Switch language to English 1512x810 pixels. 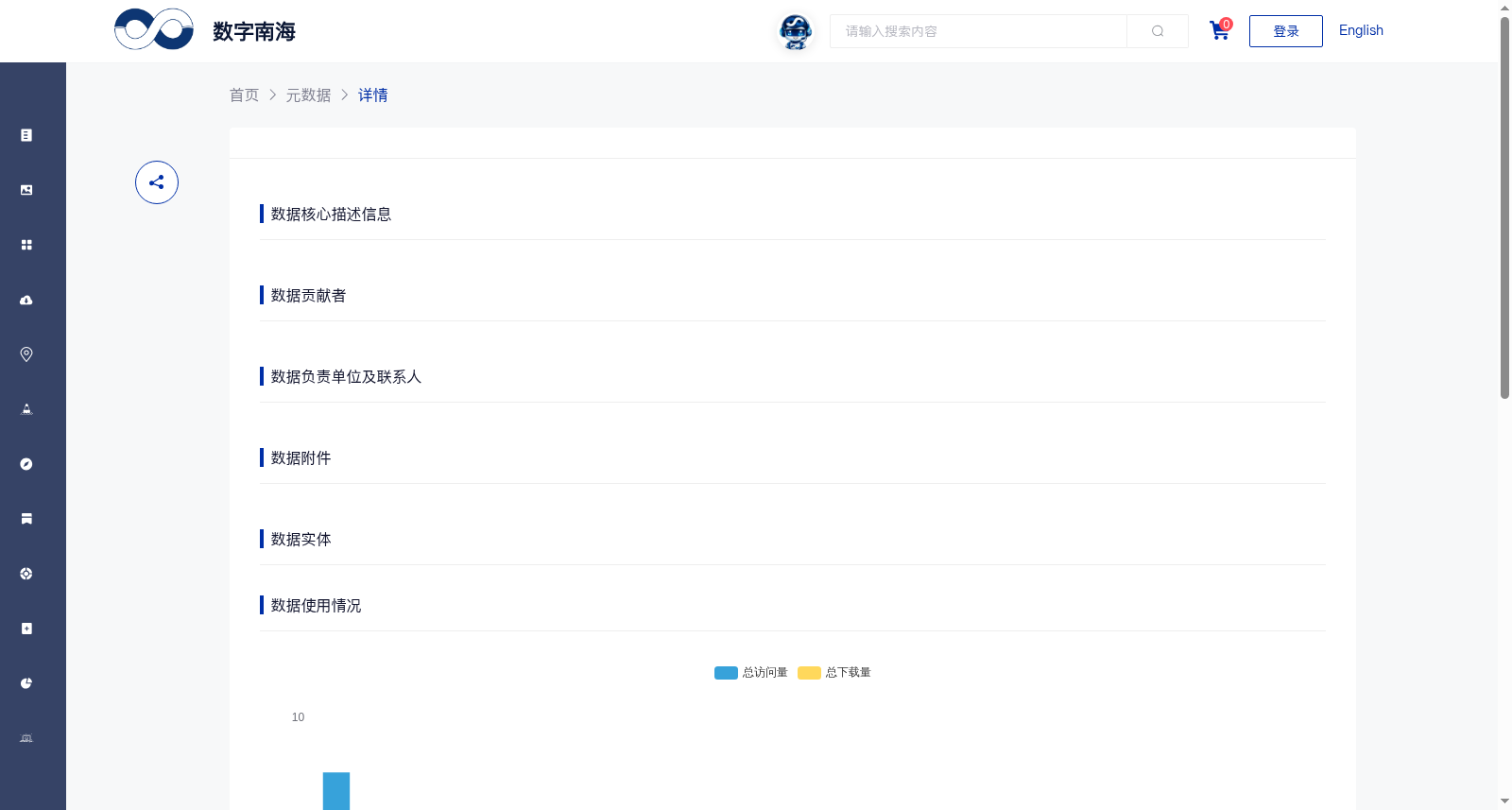point(1361,30)
